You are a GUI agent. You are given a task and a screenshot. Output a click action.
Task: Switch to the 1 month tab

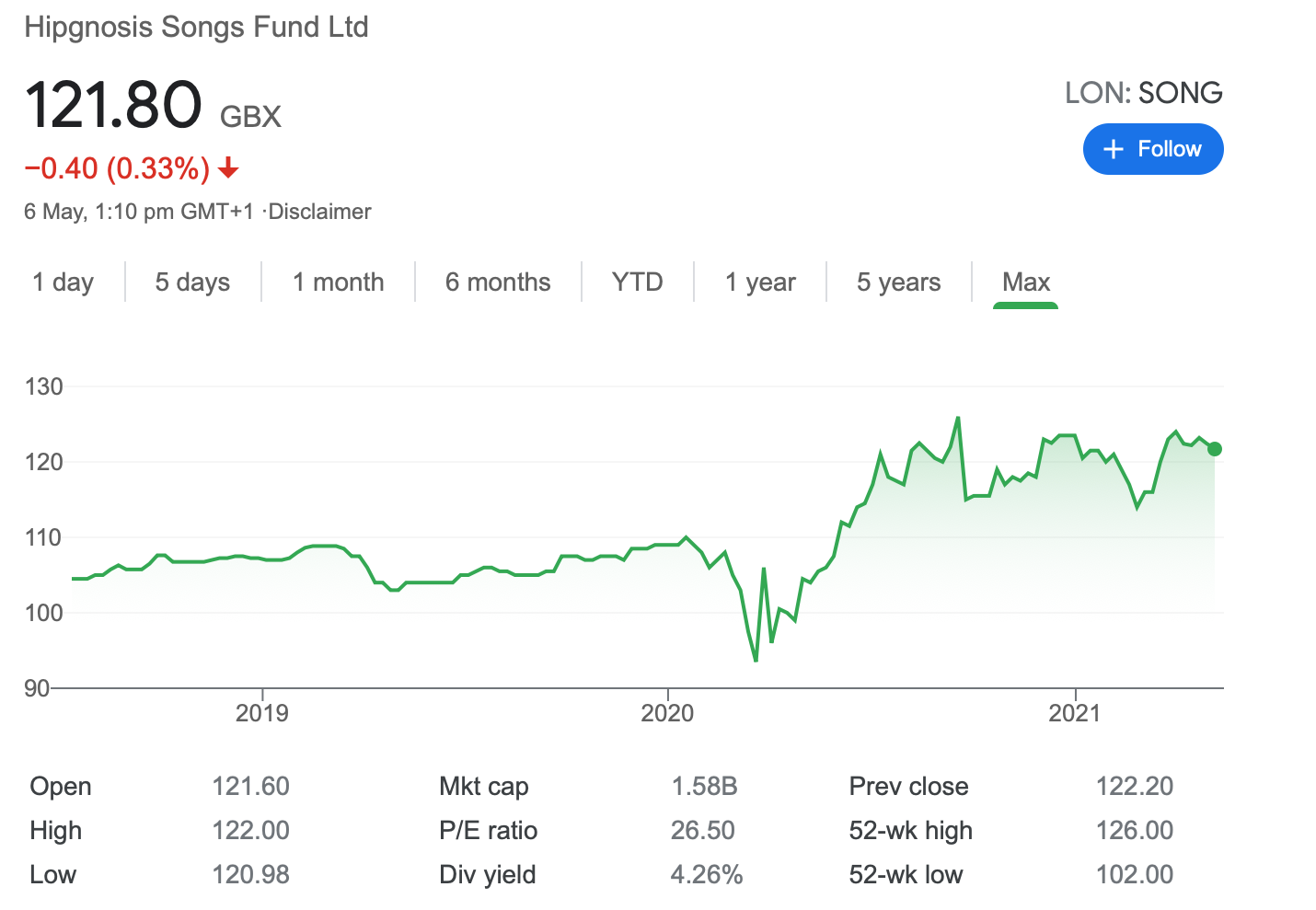click(338, 282)
